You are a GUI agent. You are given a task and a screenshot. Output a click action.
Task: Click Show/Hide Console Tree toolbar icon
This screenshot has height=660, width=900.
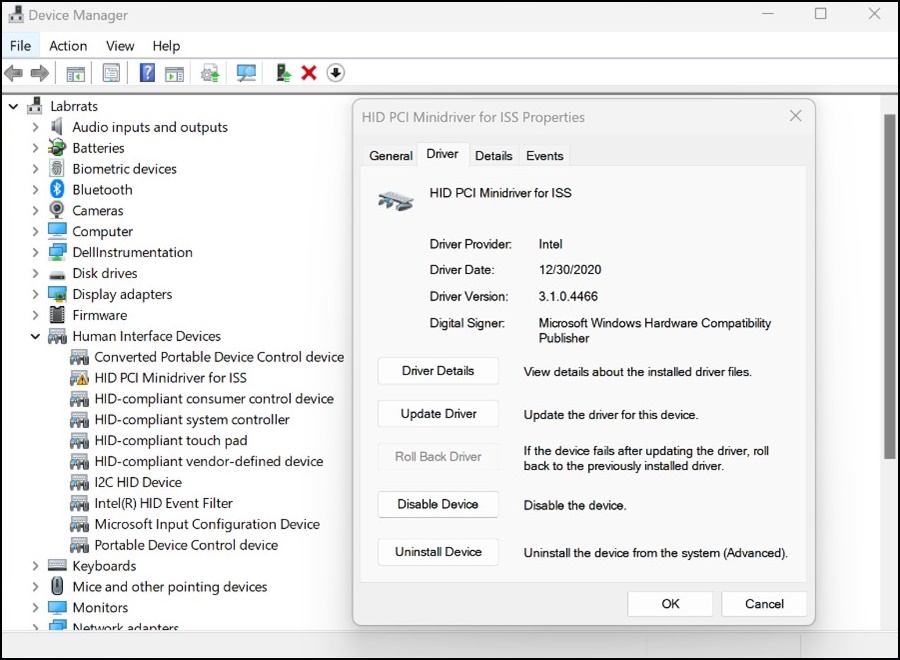point(76,73)
